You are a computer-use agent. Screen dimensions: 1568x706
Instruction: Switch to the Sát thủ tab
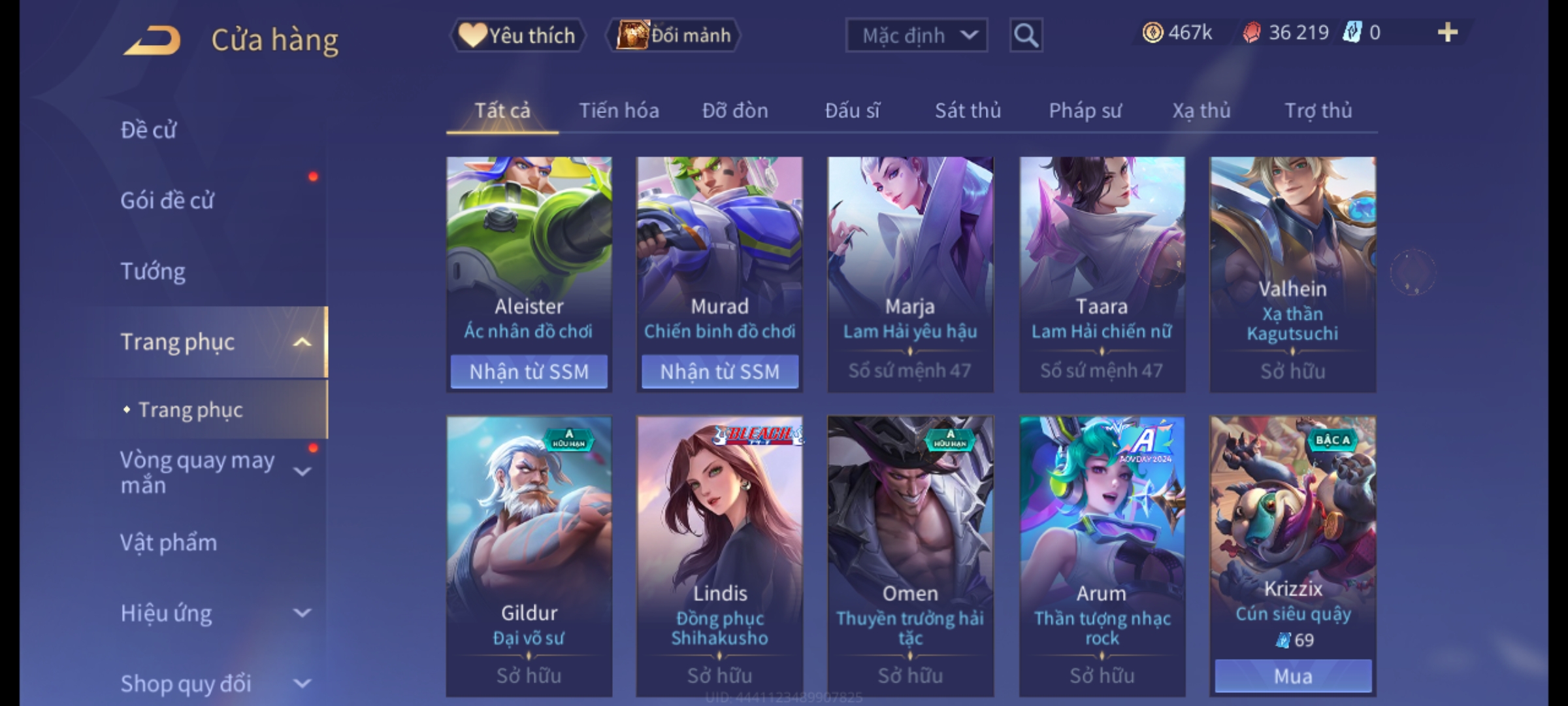pyautogui.click(x=968, y=110)
